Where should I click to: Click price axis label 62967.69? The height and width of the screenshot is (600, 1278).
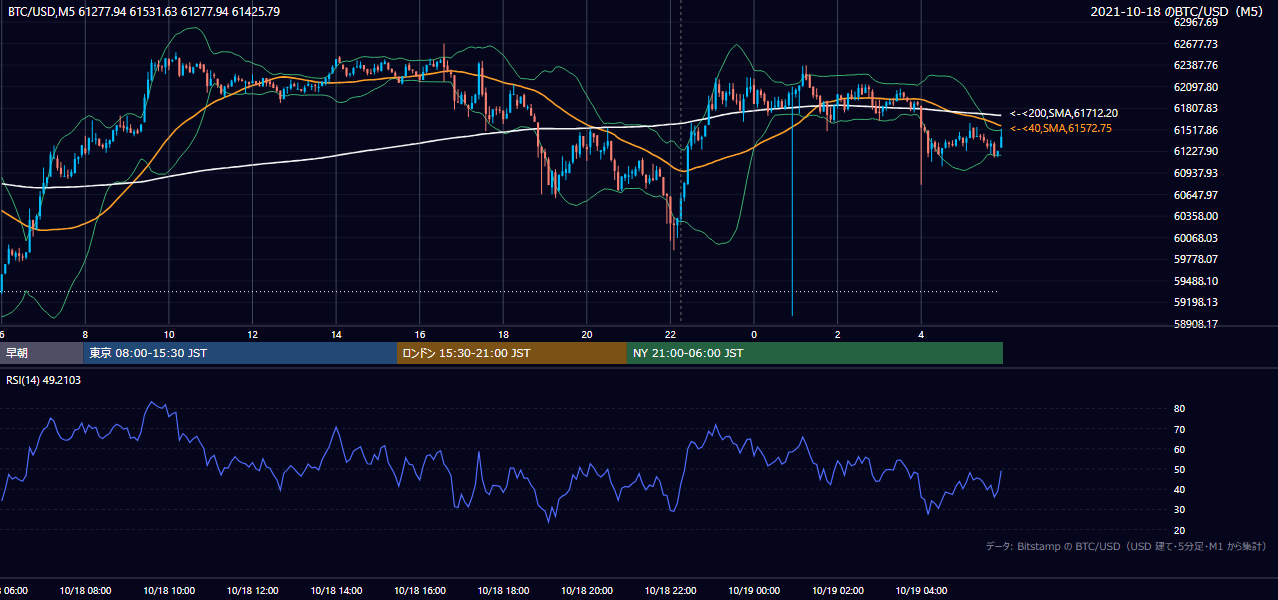(x=1196, y=22)
